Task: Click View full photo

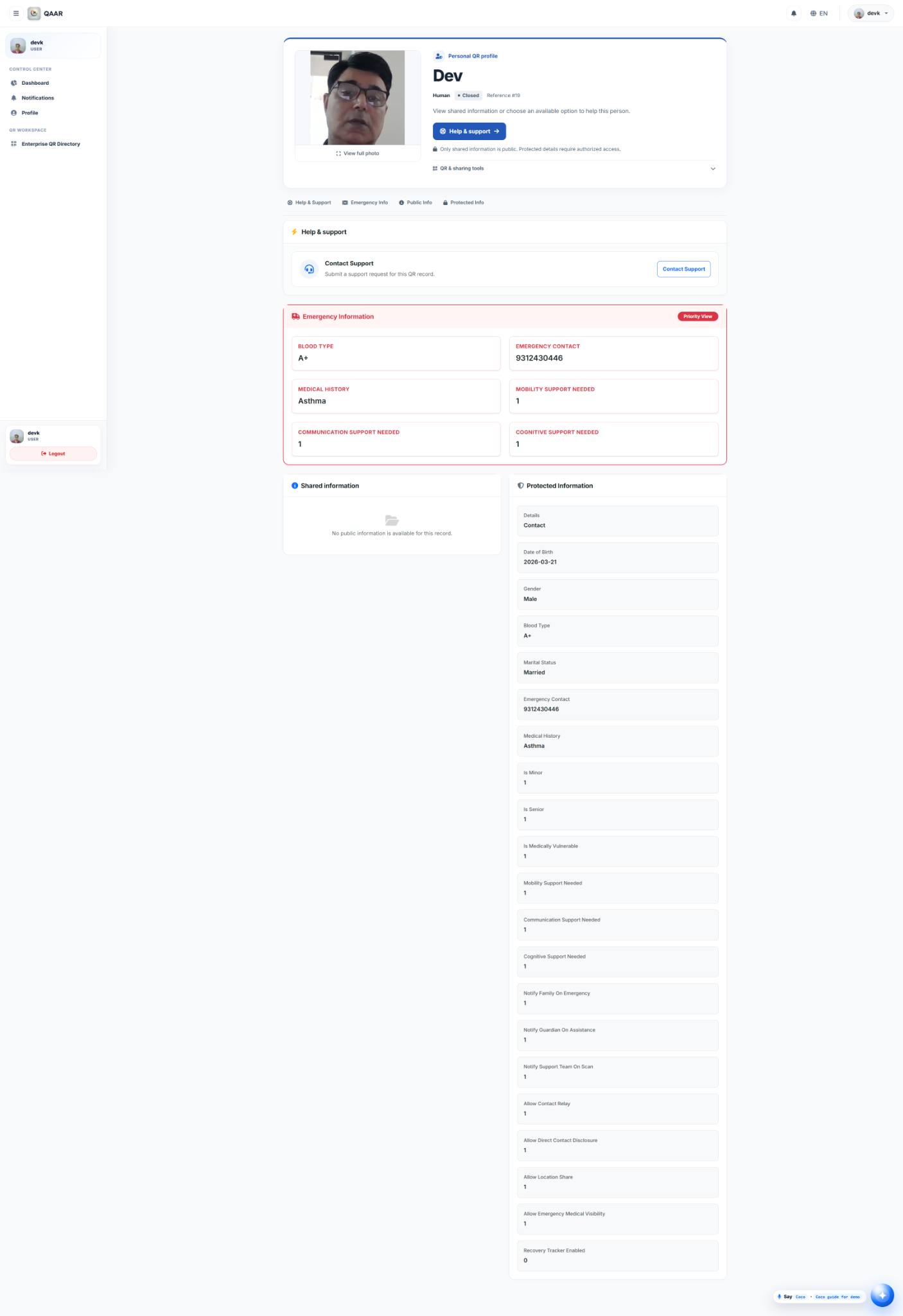Action: click(358, 154)
